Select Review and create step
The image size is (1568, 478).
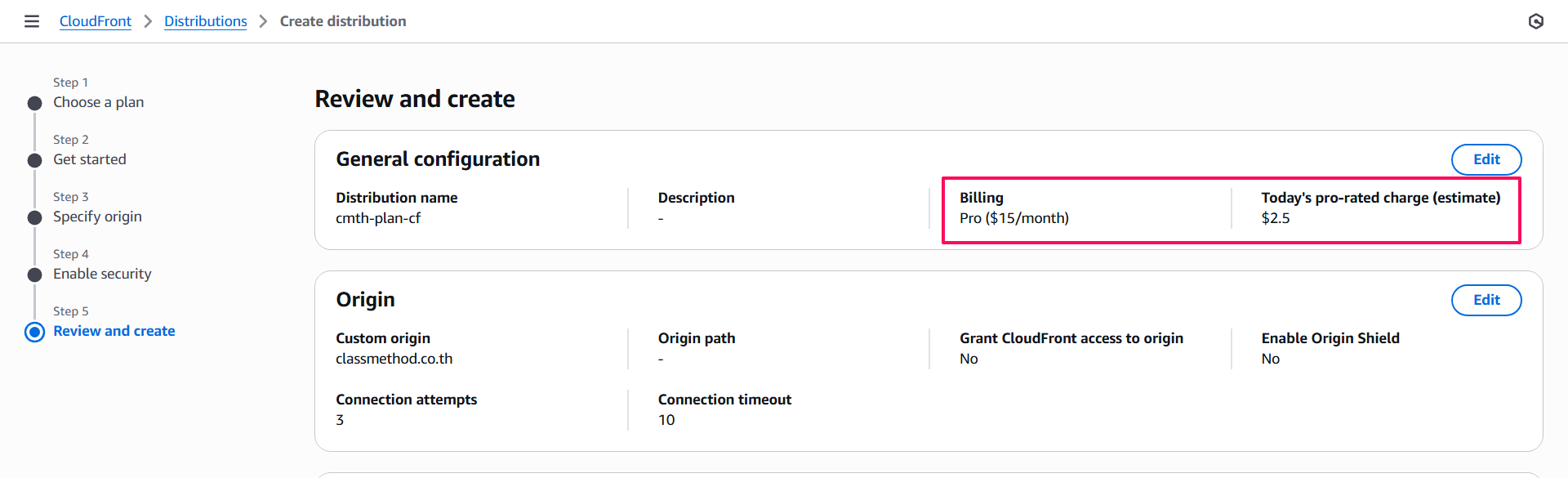point(114,331)
